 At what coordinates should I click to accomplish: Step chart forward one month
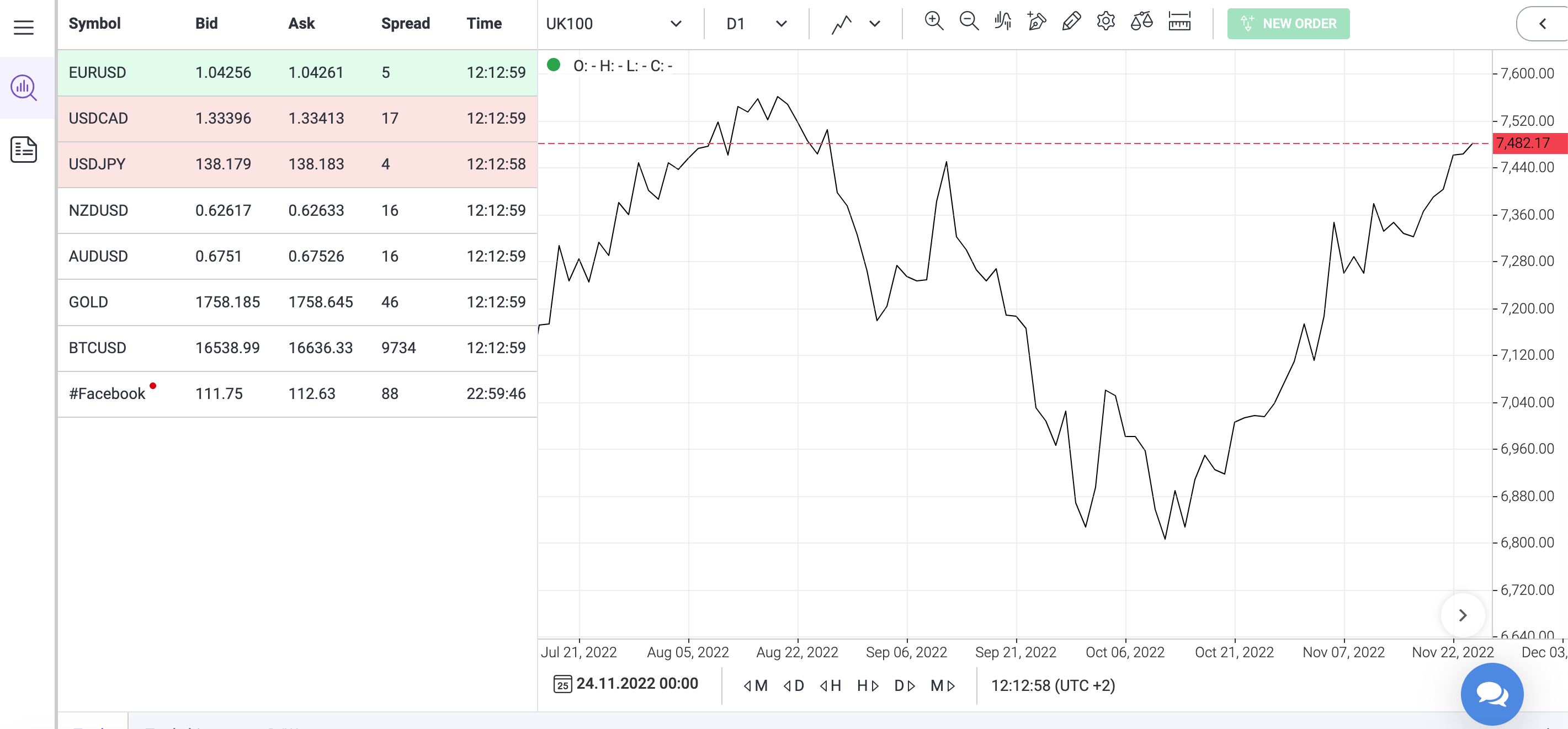[x=943, y=686]
